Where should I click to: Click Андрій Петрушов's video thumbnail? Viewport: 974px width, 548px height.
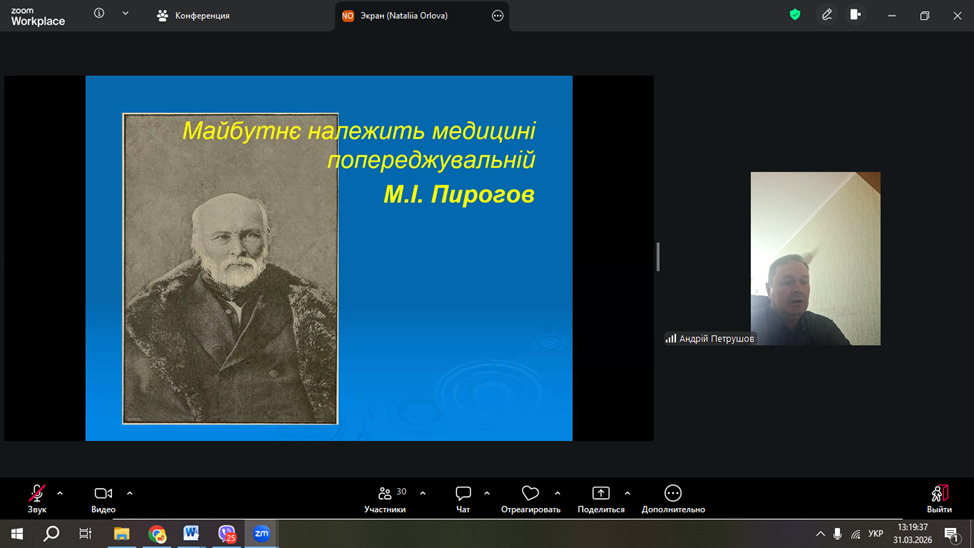815,258
